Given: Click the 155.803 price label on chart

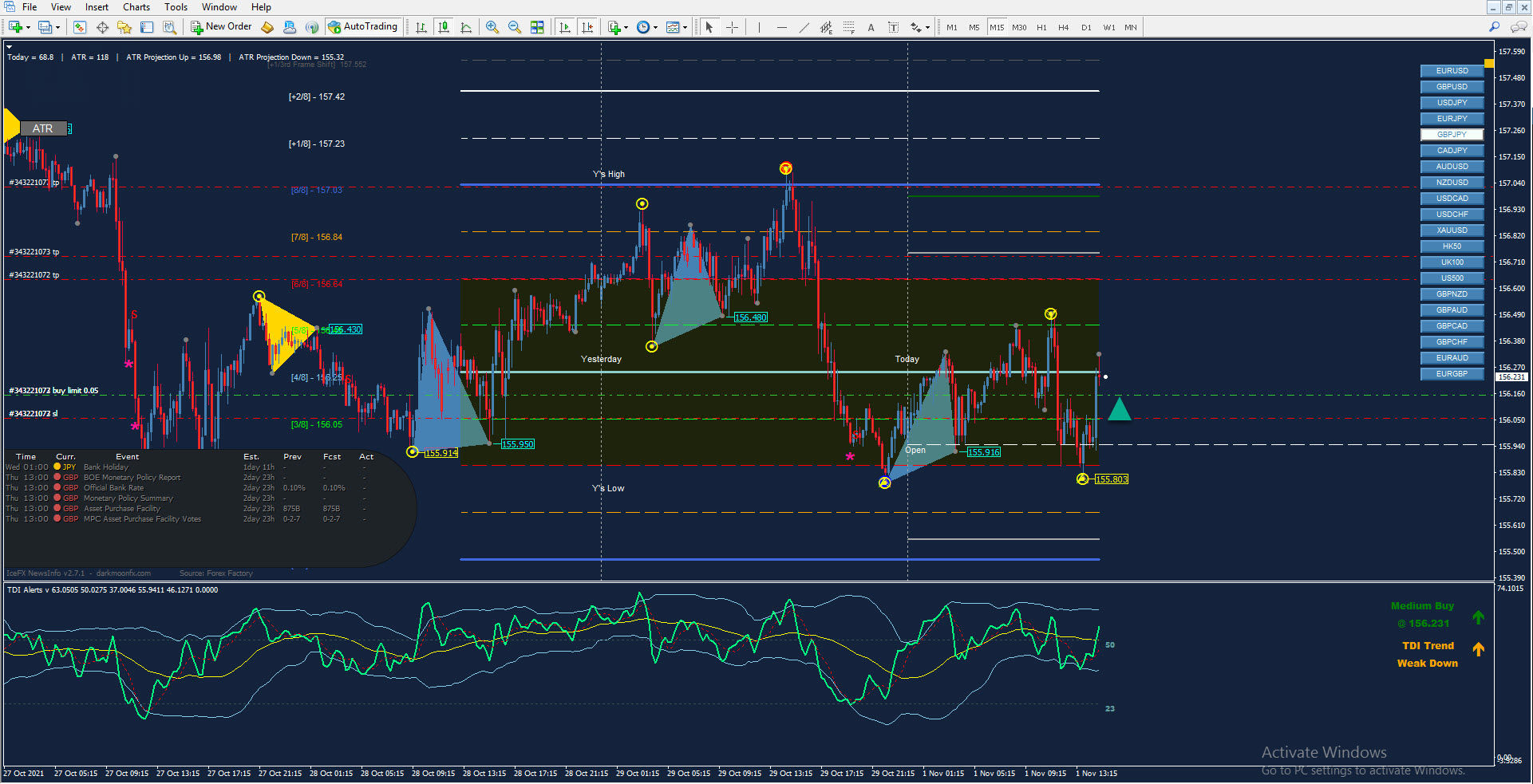Looking at the screenshot, I should point(1111,479).
